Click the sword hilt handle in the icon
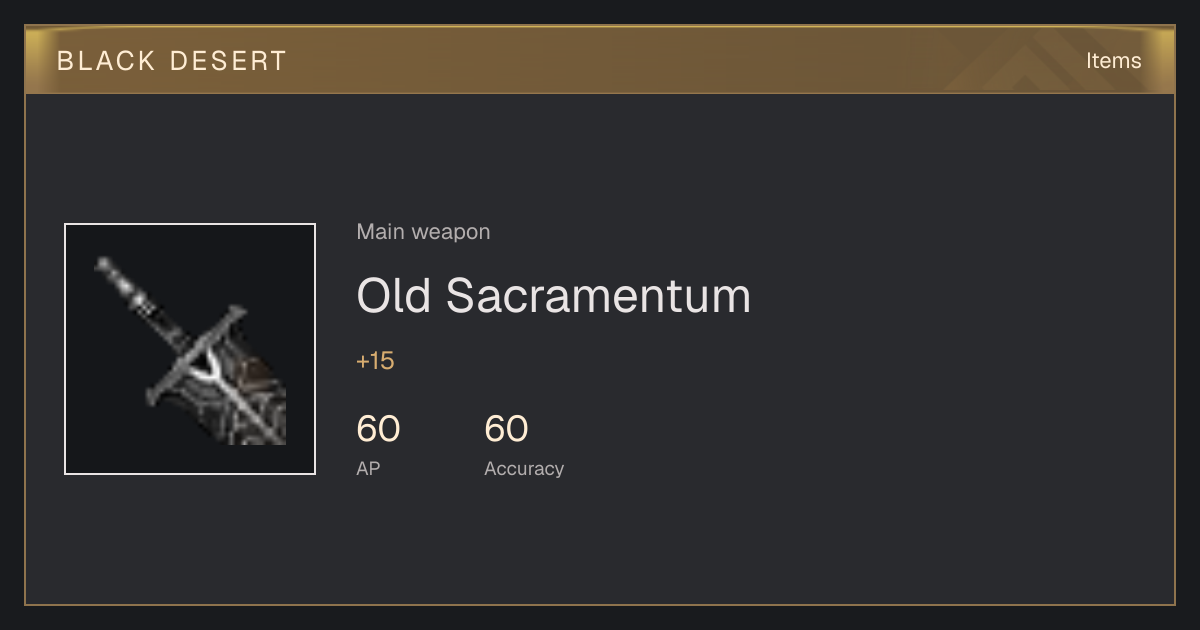The height and width of the screenshot is (630, 1200). click(x=123, y=286)
